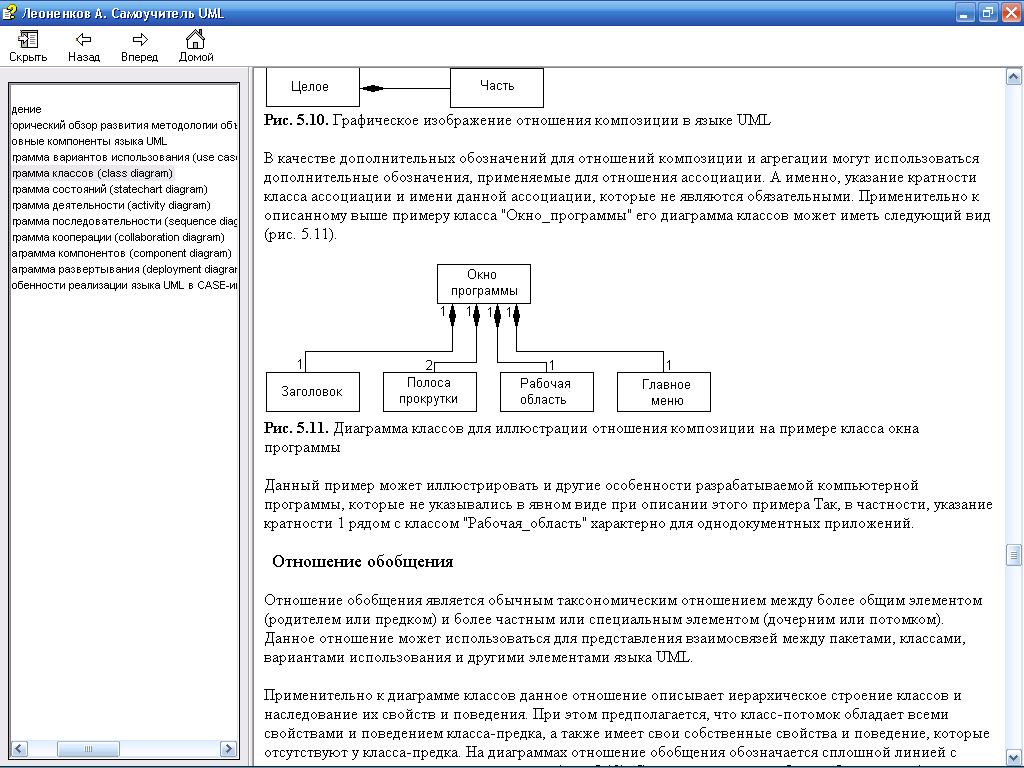Open 'аграмма развертывания (deployment diagram)' topic
1024x768 pixels.
click(124, 269)
